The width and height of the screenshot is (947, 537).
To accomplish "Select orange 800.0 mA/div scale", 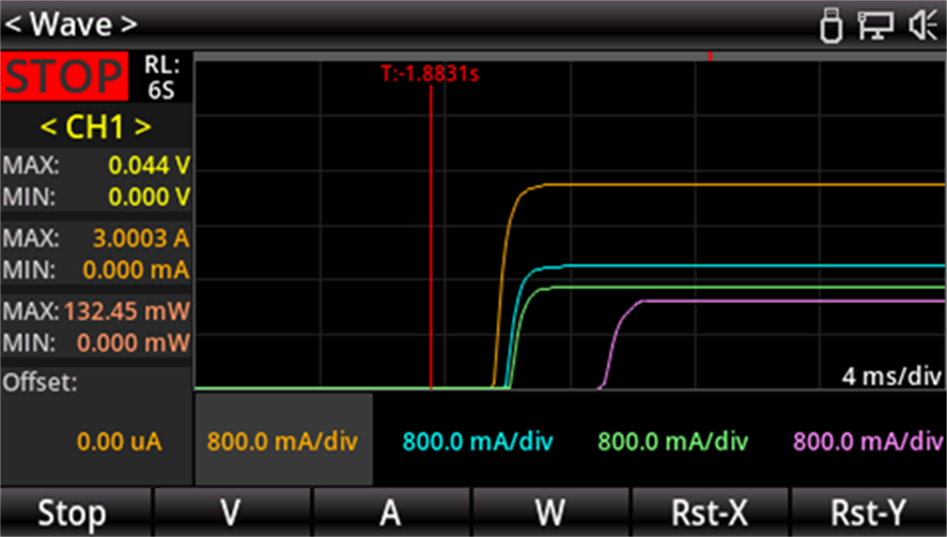I will 282,441.
